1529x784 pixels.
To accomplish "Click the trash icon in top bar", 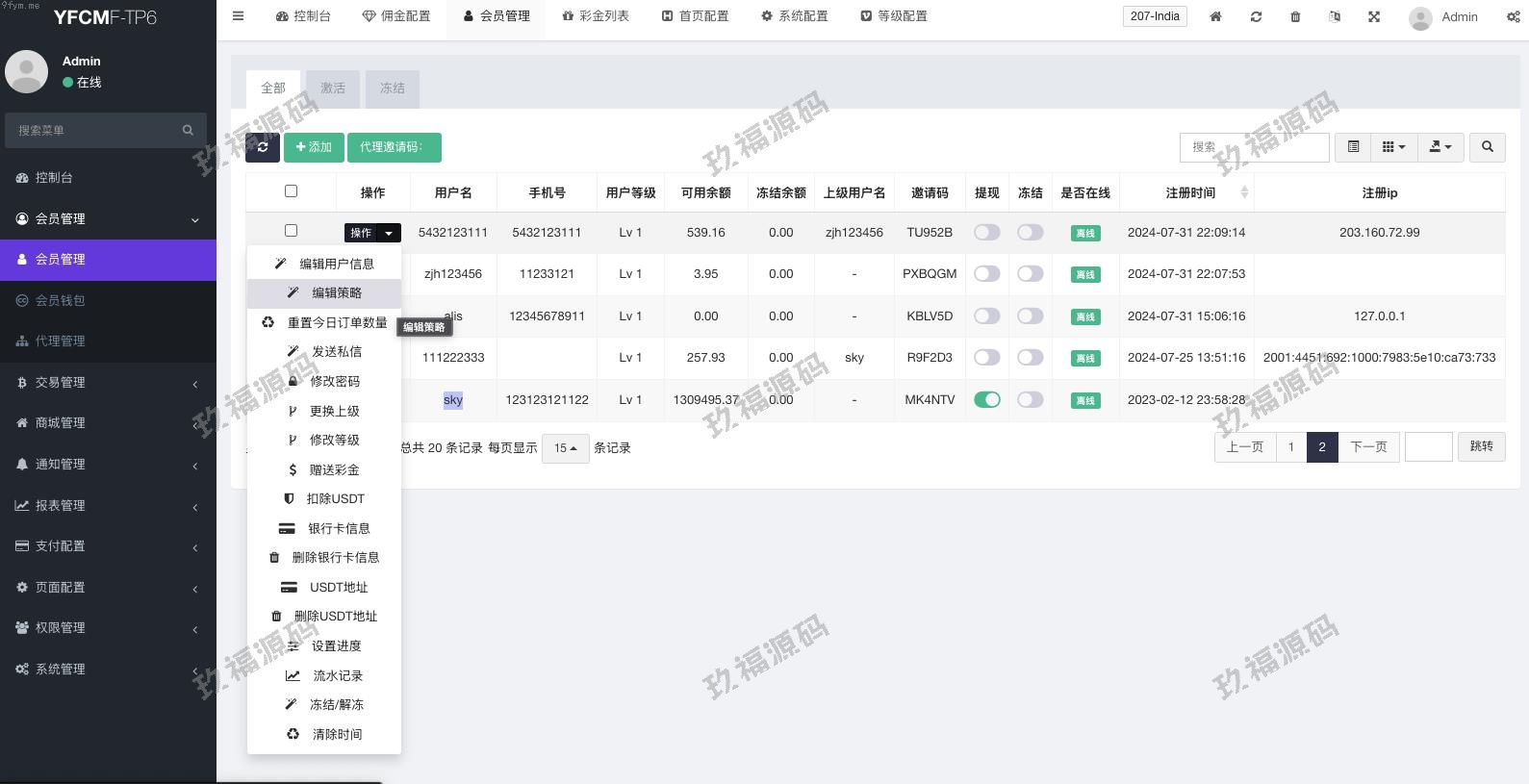I will pyautogui.click(x=1295, y=16).
